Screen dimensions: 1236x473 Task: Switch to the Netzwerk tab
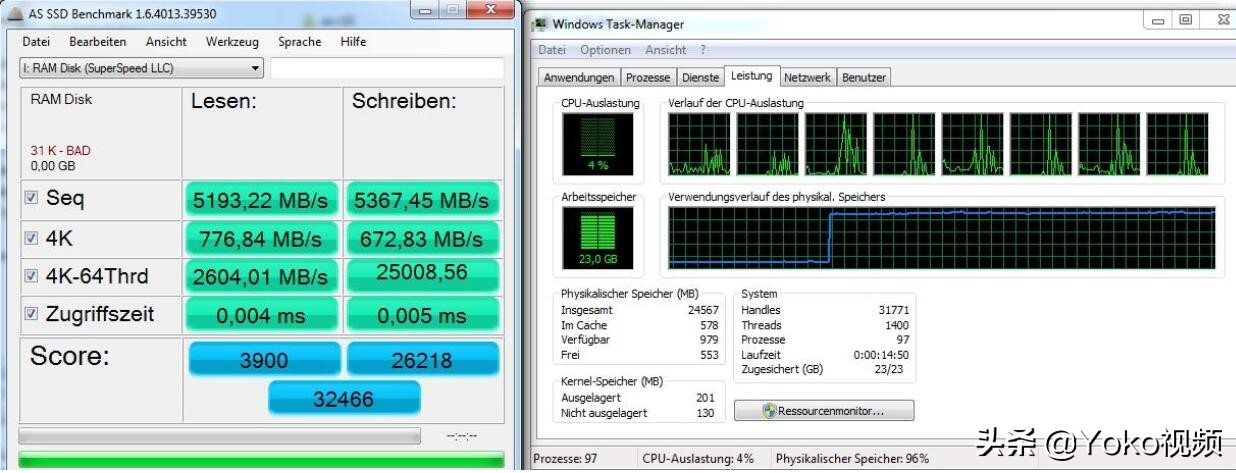pyautogui.click(x=807, y=77)
